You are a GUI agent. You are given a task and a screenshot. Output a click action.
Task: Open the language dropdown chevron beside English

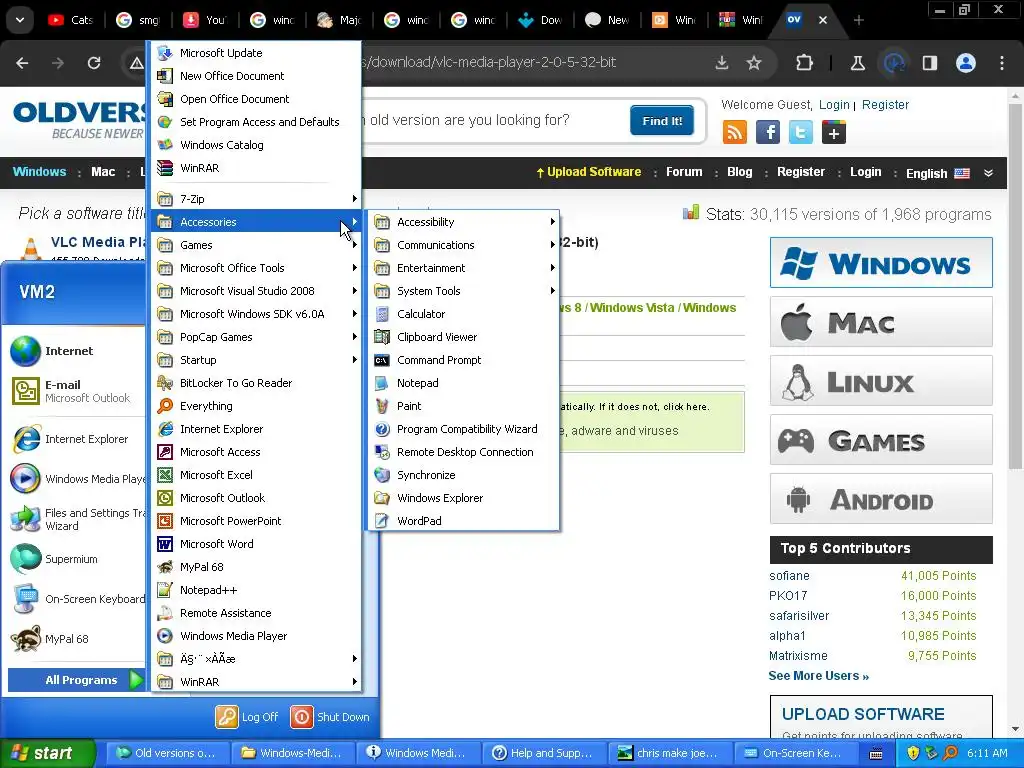(988, 173)
